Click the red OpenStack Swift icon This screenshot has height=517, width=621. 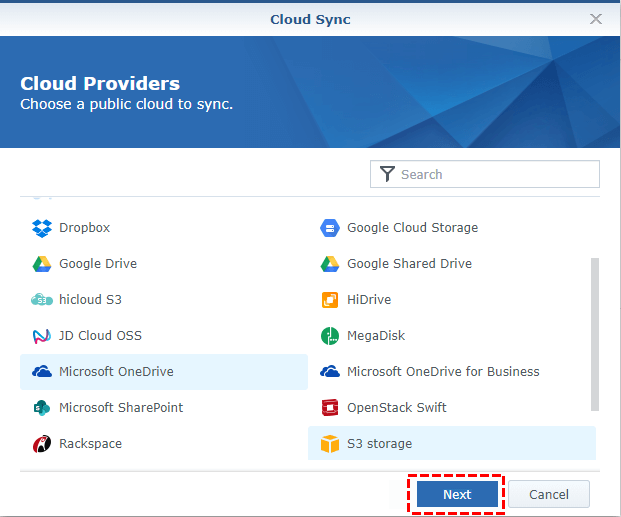(x=330, y=408)
